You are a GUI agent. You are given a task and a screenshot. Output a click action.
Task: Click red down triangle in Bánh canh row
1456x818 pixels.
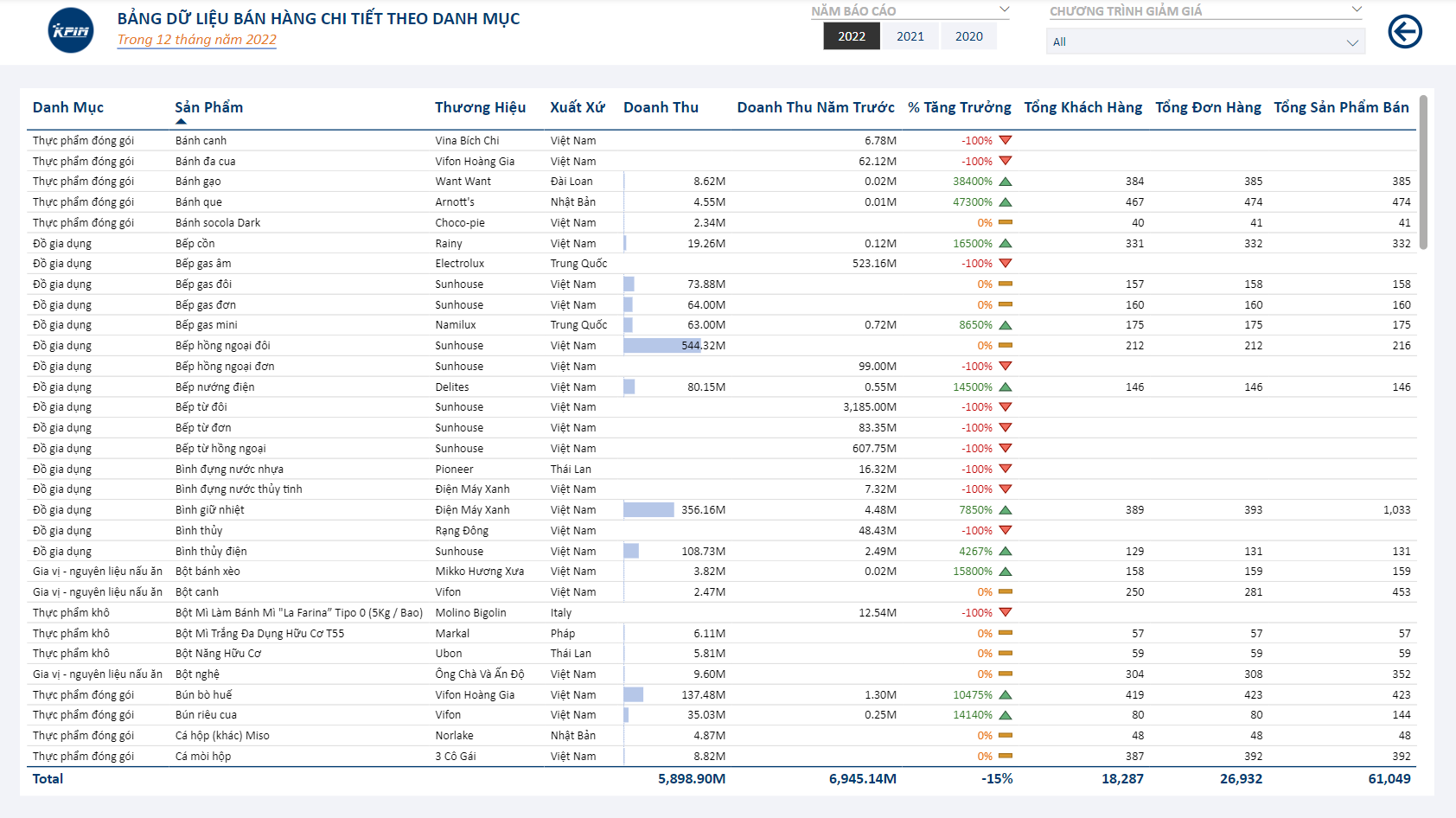(1006, 140)
